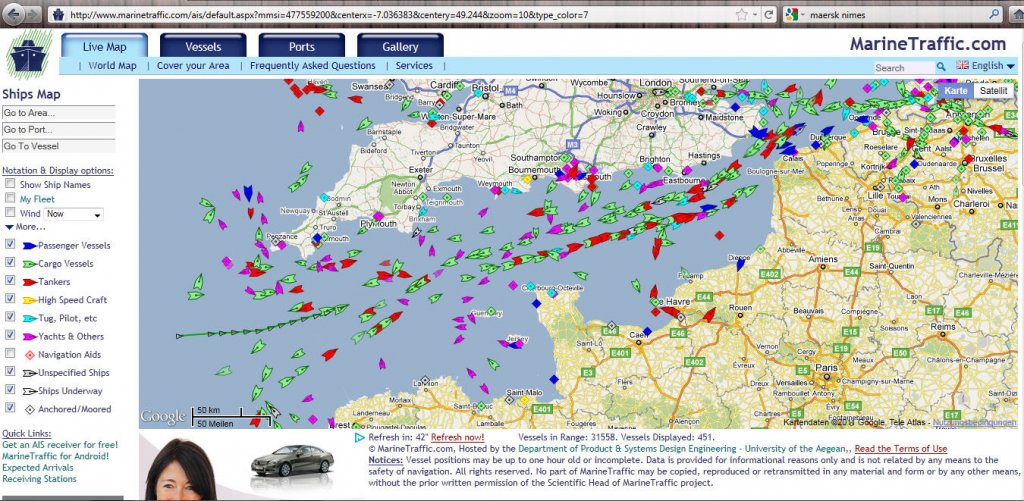Click the UK flag language icon

point(963,65)
